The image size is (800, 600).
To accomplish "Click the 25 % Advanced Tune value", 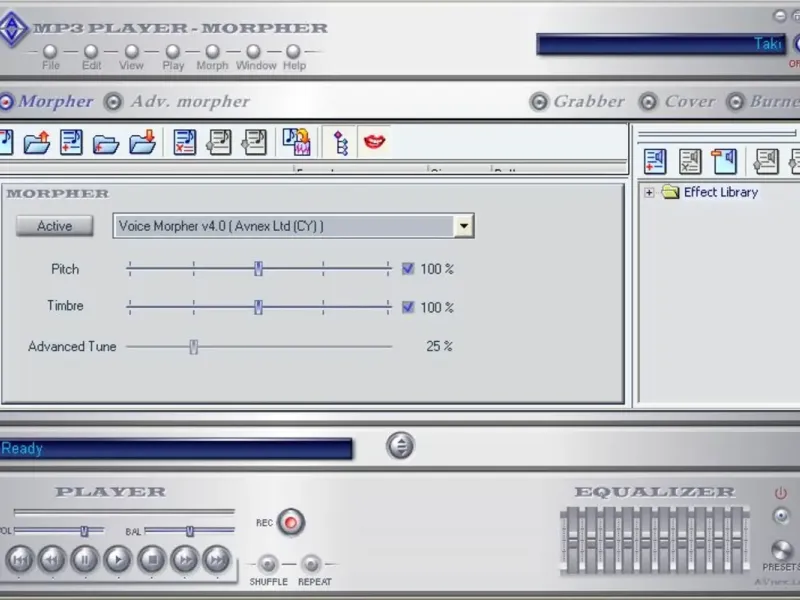I will pyautogui.click(x=439, y=346).
